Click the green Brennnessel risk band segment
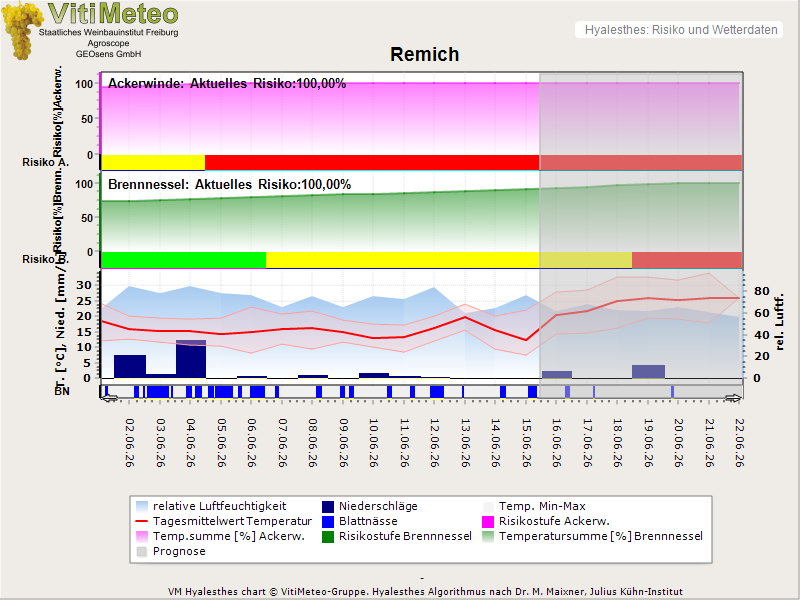This screenshot has height=600, width=800. 184,259
